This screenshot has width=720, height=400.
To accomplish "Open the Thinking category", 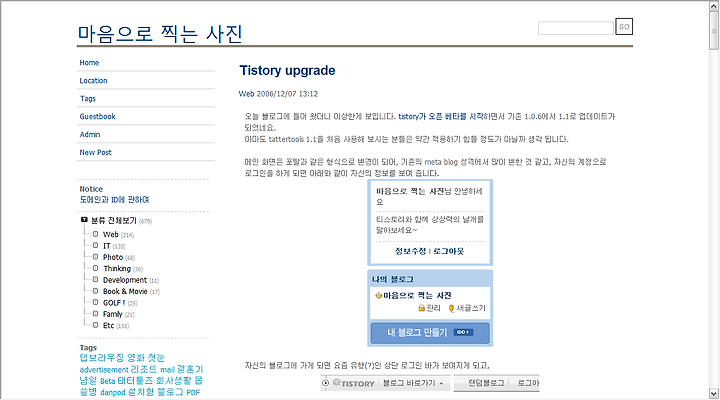I will (x=117, y=269).
